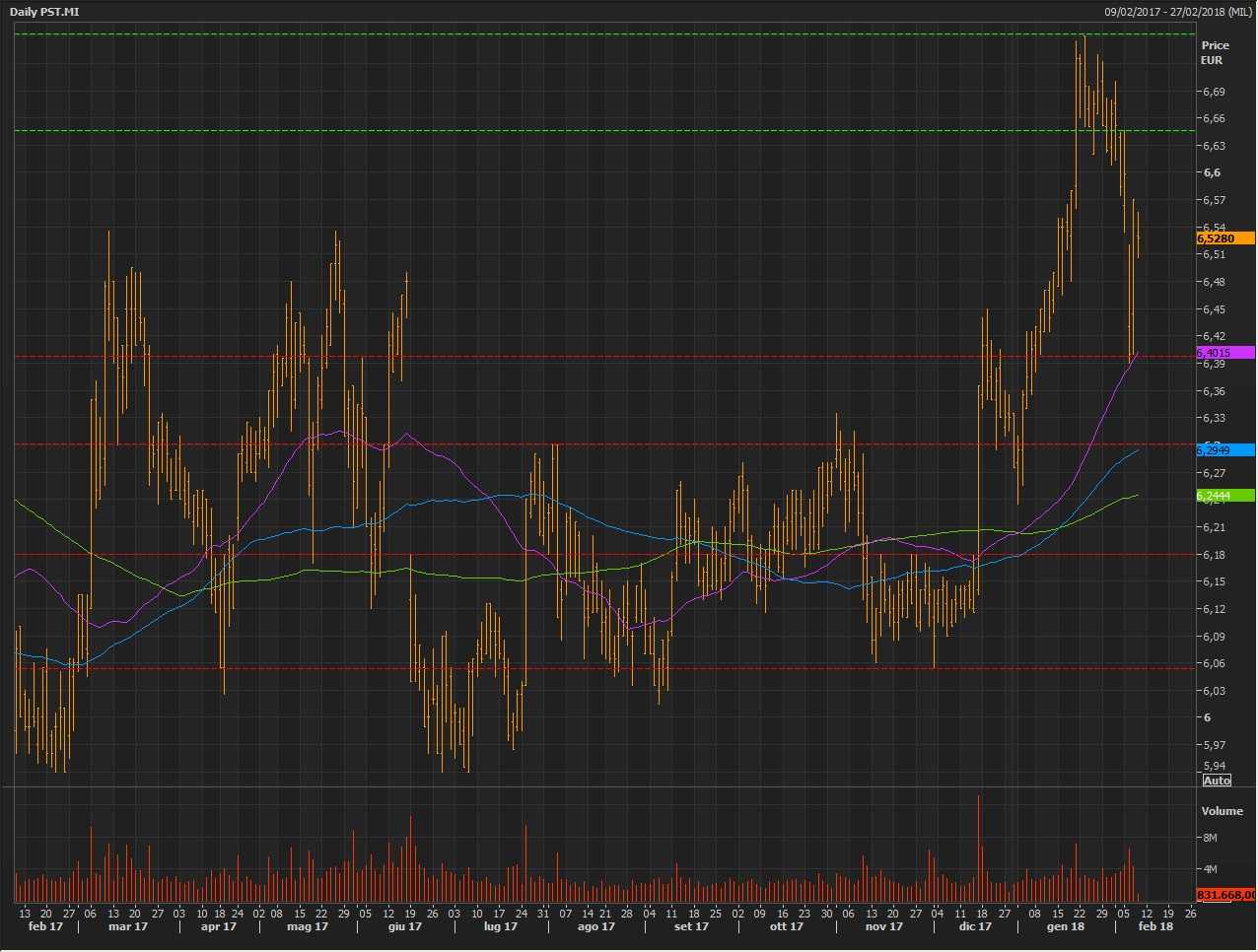Click the Volume panel label
Image resolution: width=1258 pixels, height=952 pixels.
pyautogui.click(x=1222, y=811)
